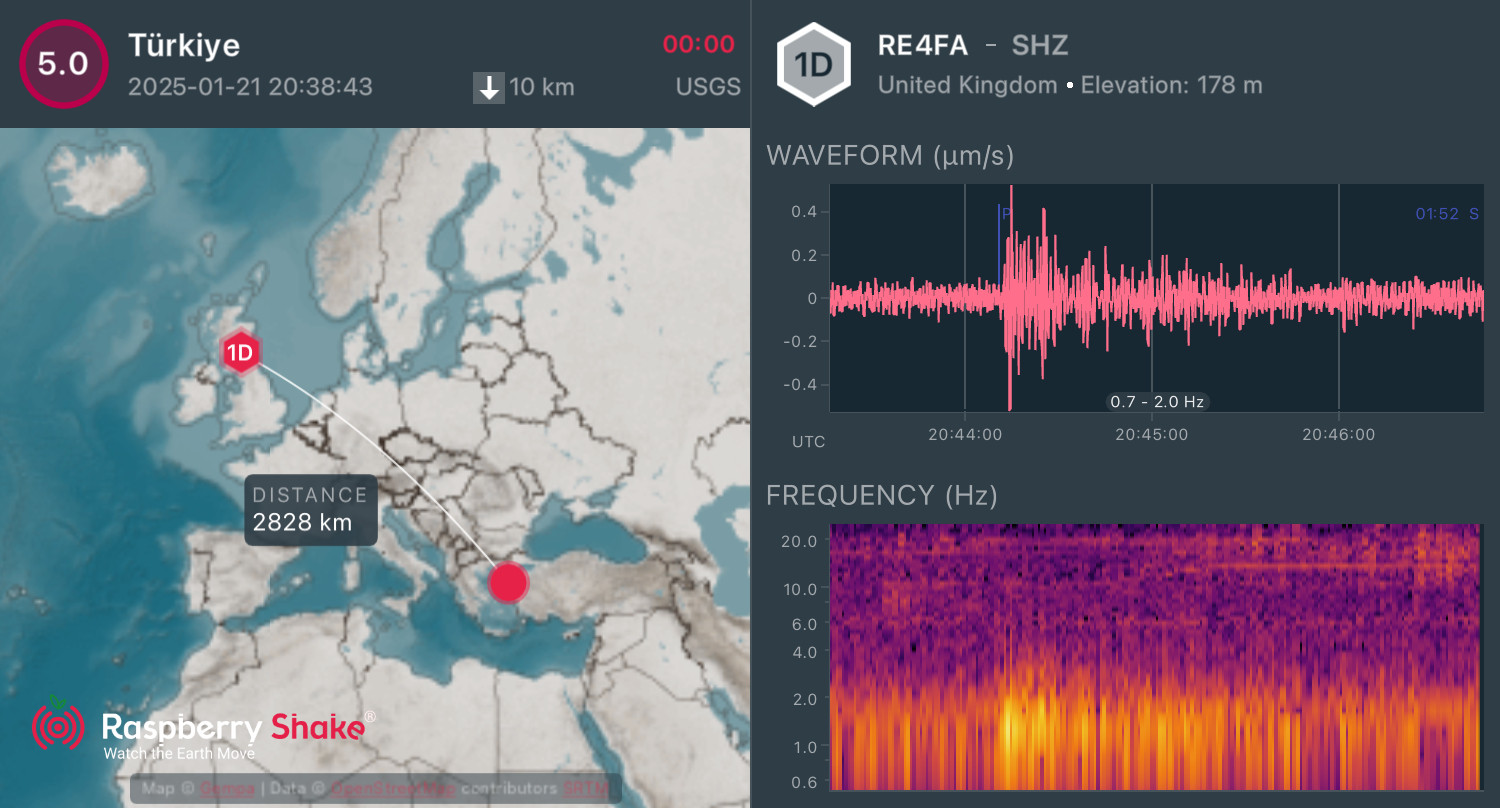Click the 0.7 - 2.0 Hz filter badge
1500x808 pixels.
coord(1158,402)
